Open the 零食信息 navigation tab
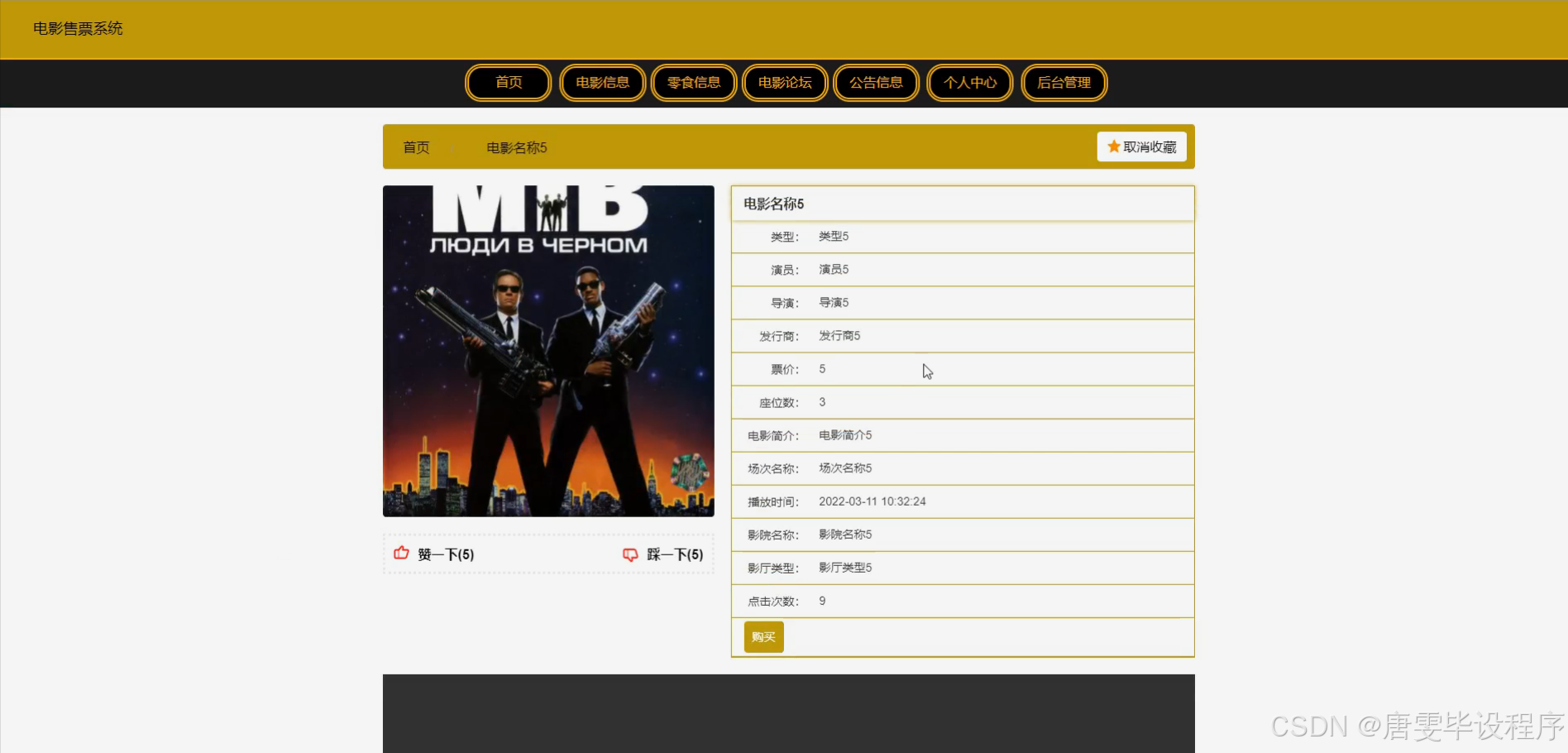The image size is (1568, 753). [x=694, y=83]
